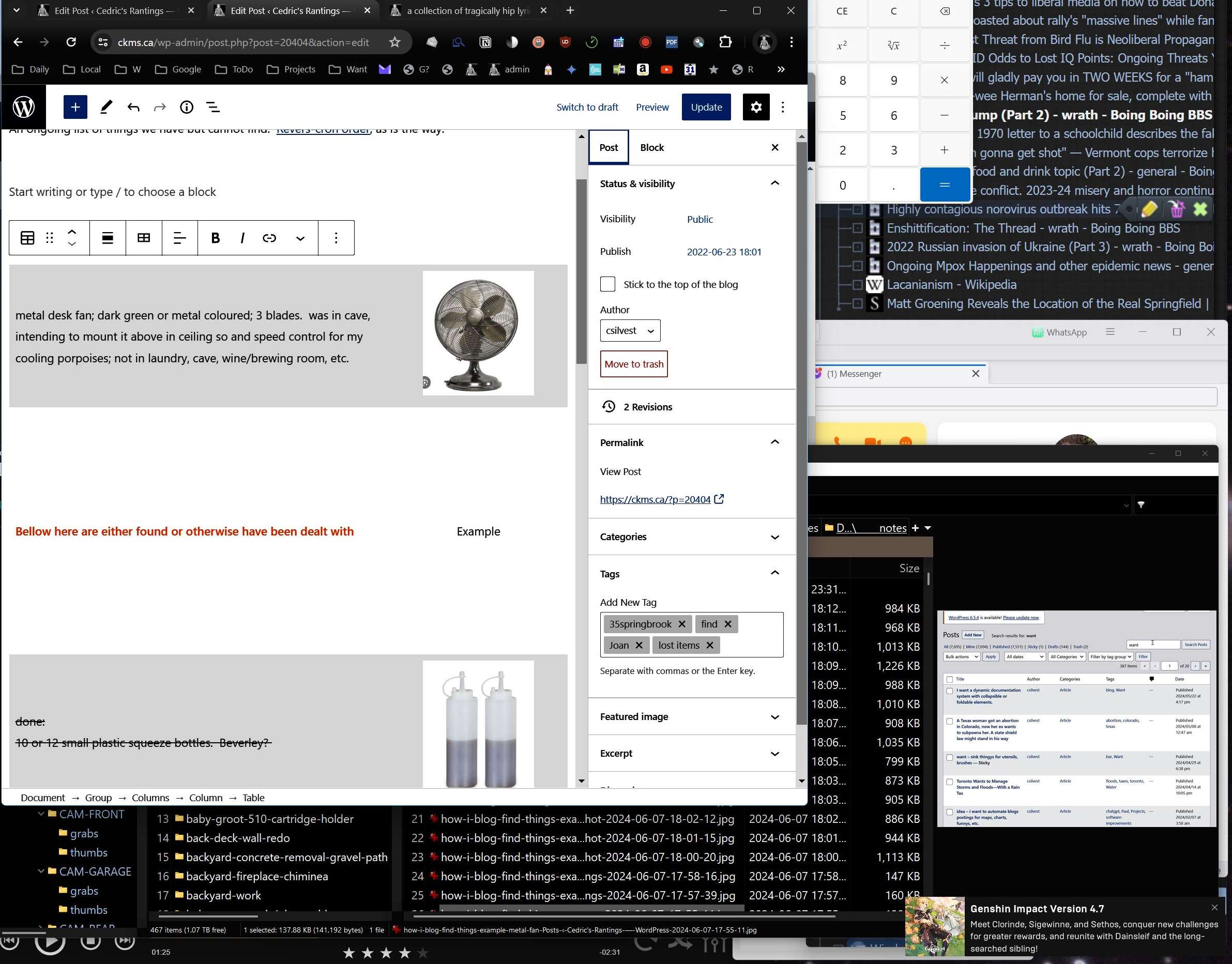Switch to tragically hip lyrics browser tab
The height and width of the screenshot is (964, 1232).
pyautogui.click(x=468, y=11)
